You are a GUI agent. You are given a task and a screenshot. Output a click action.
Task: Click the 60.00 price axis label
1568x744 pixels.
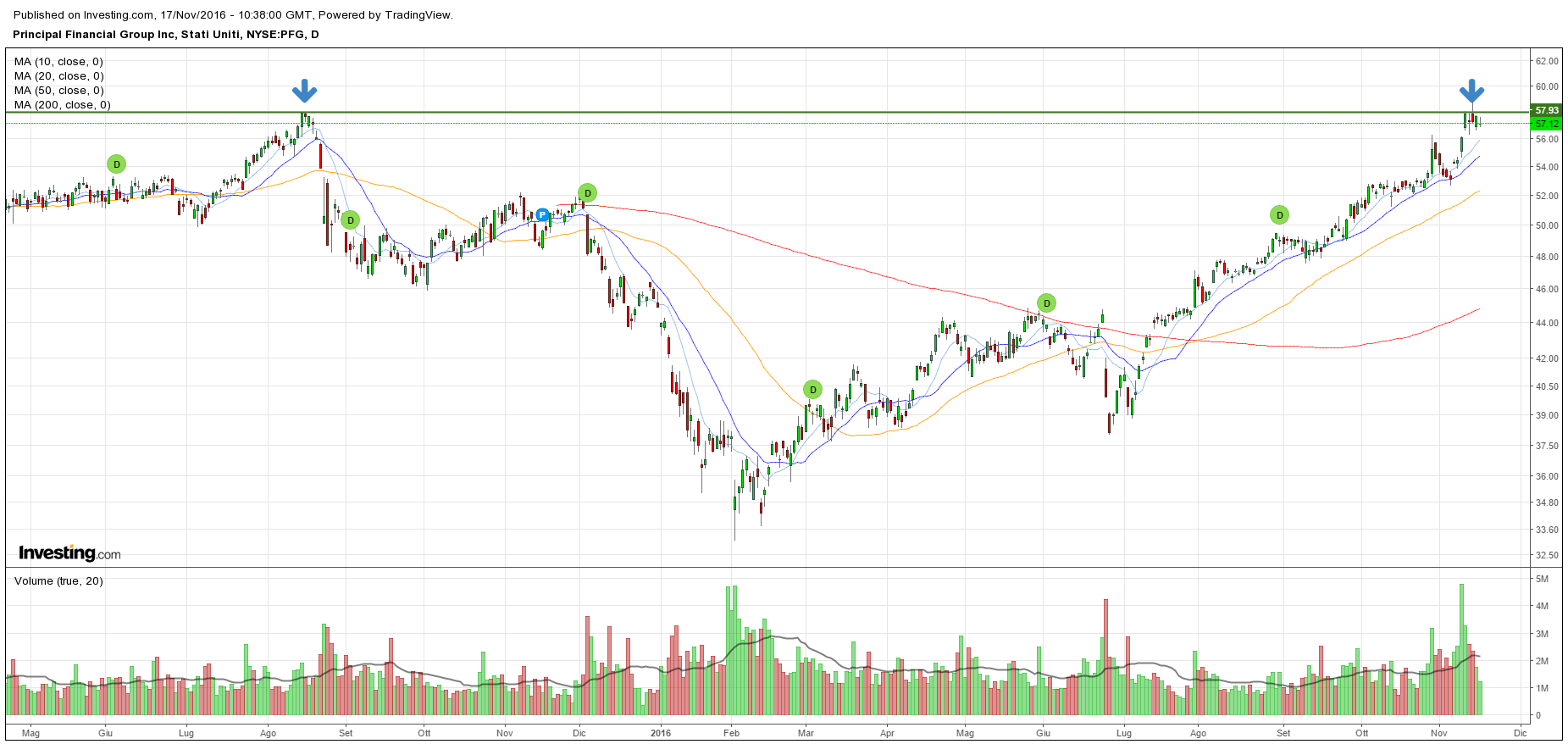click(x=1547, y=86)
